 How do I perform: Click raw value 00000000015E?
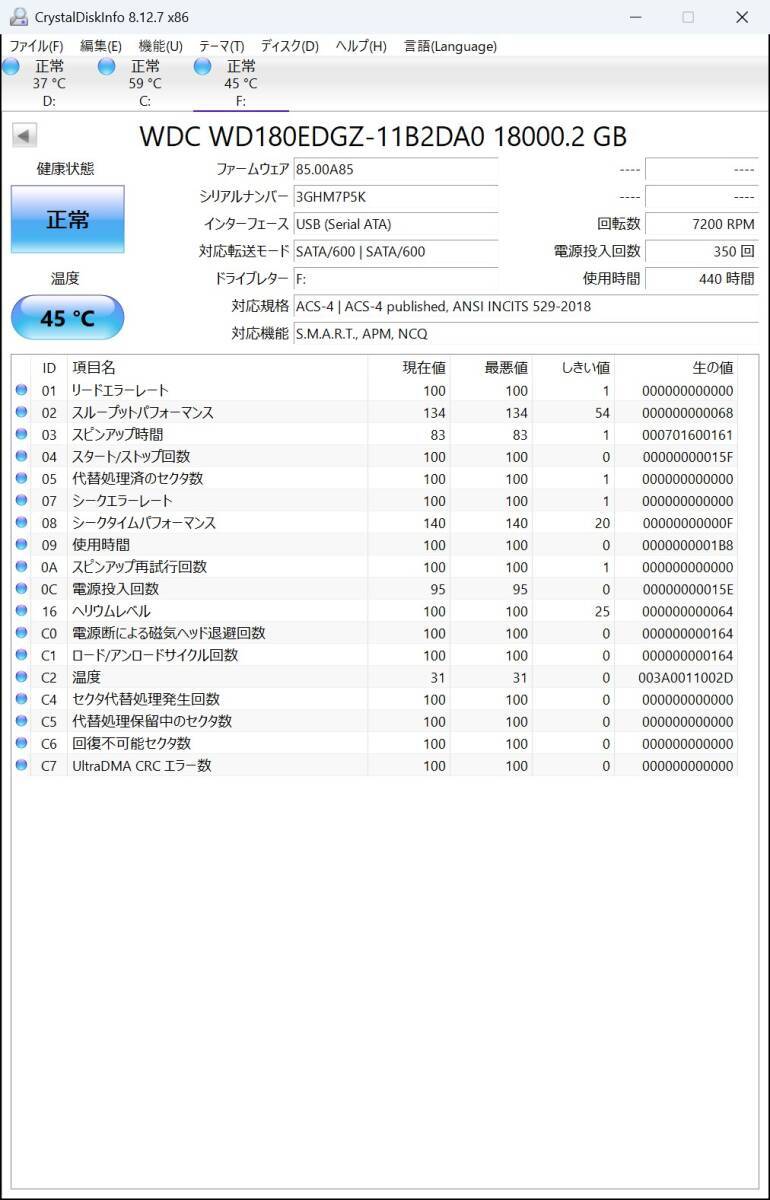tap(687, 589)
